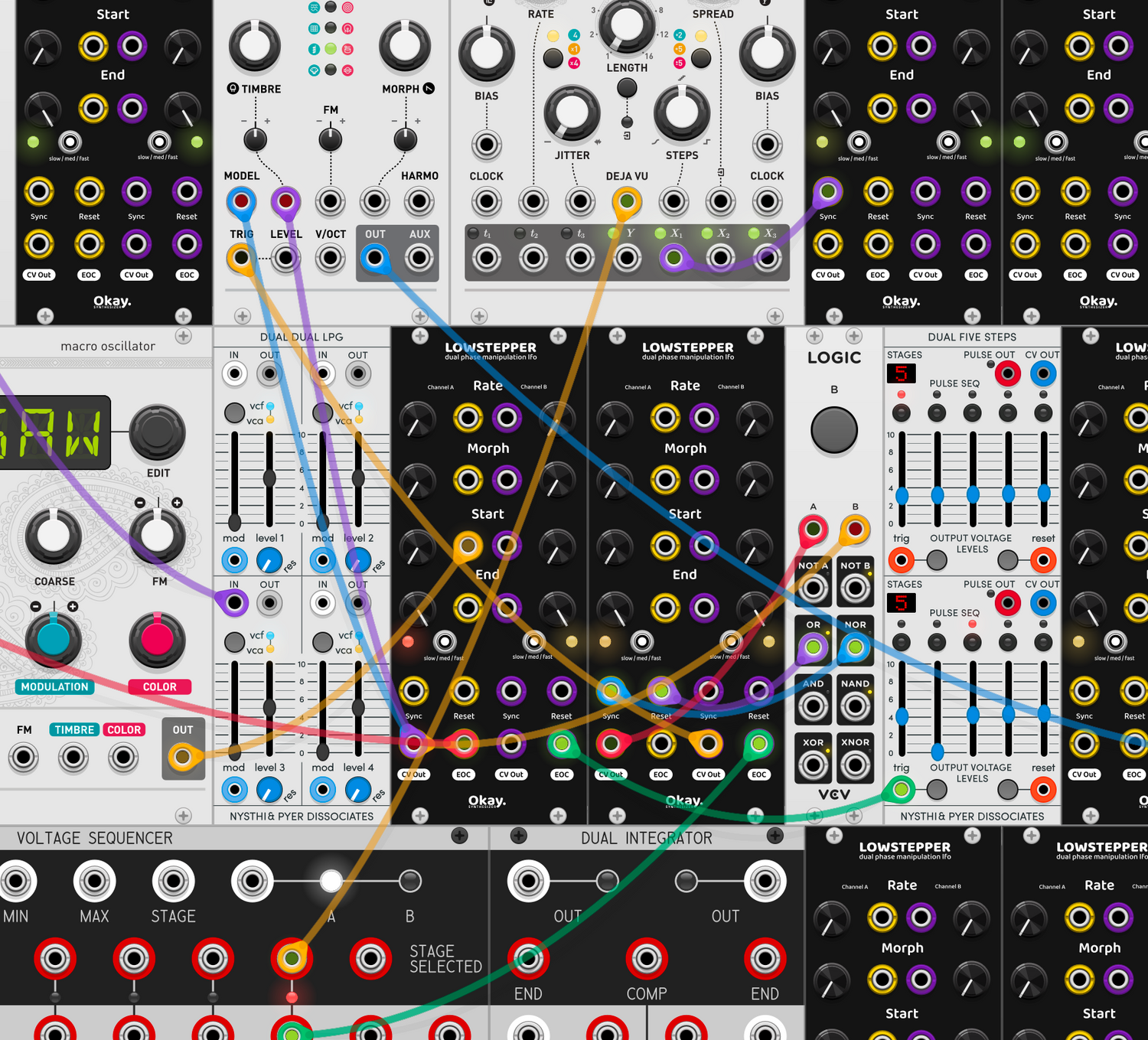Click the NOT A output jack
The height and width of the screenshot is (1040, 1148).
click(x=813, y=588)
